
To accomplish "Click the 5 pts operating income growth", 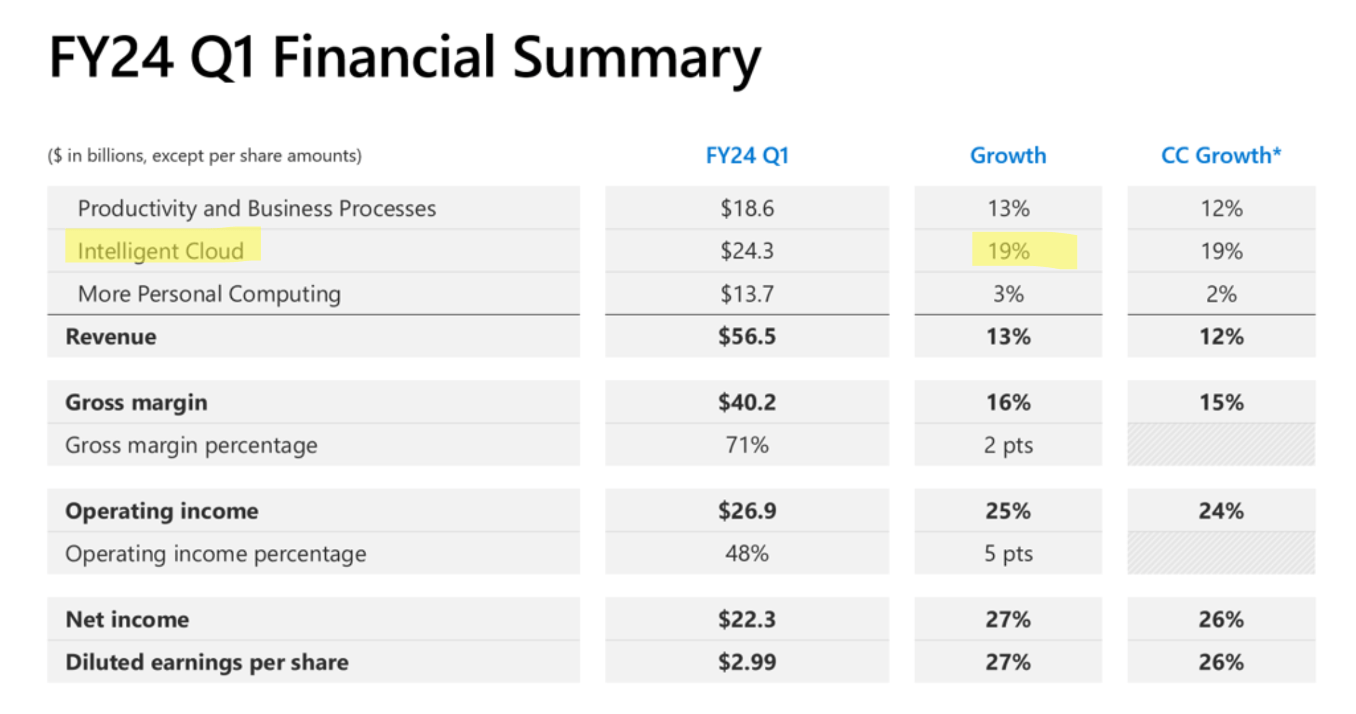I will click(x=1007, y=554).
